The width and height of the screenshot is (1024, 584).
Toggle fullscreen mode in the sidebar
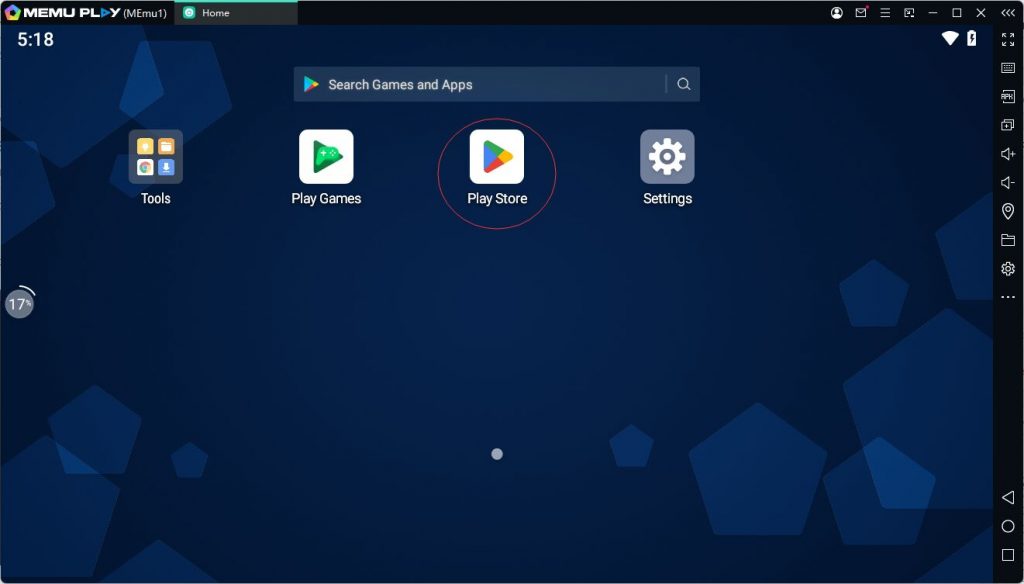pyautogui.click(x=1008, y=39)
